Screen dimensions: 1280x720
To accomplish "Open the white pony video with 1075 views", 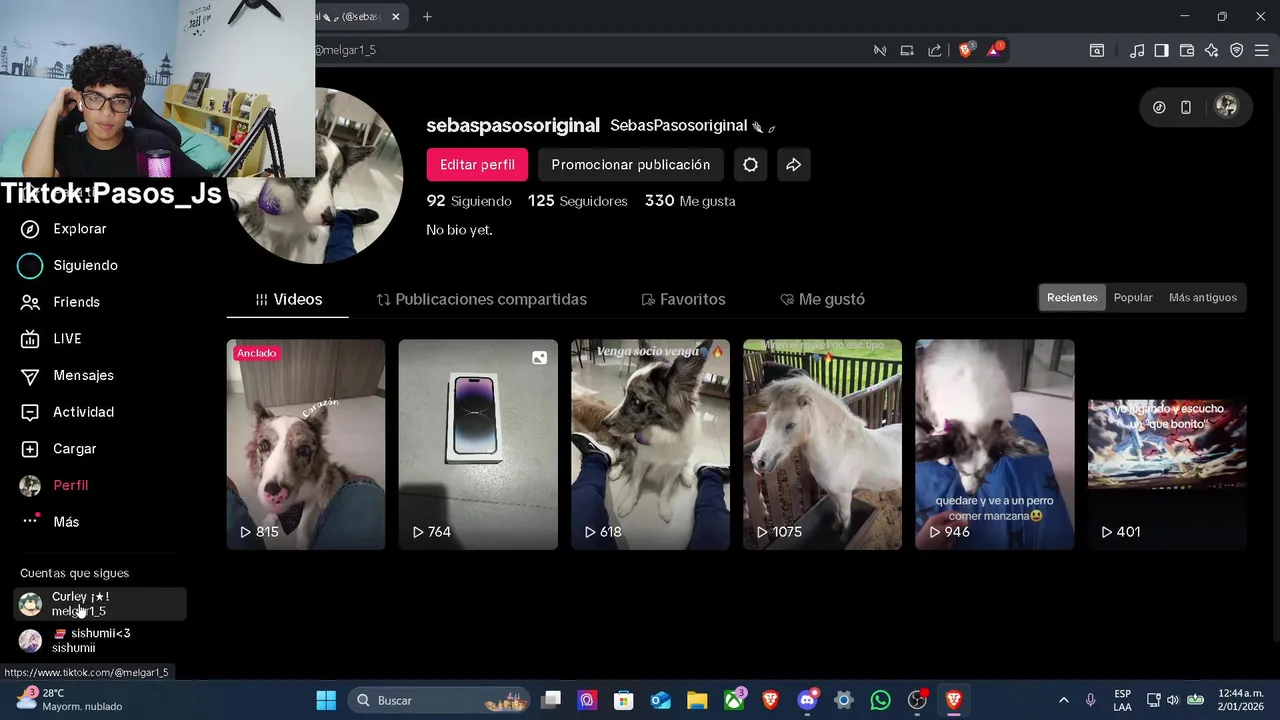I will tap(822, 445).
